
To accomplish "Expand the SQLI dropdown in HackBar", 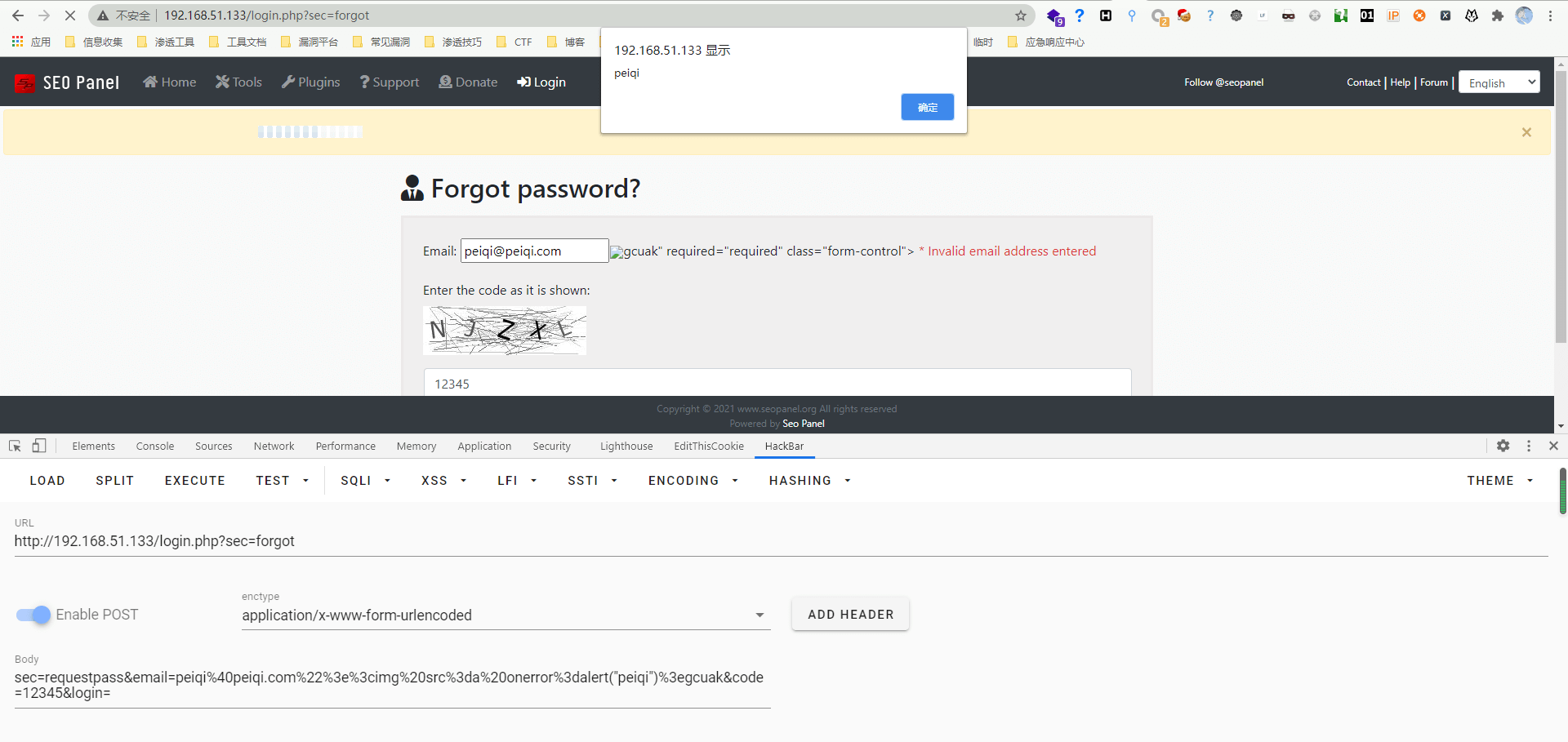I will (365, 481).
